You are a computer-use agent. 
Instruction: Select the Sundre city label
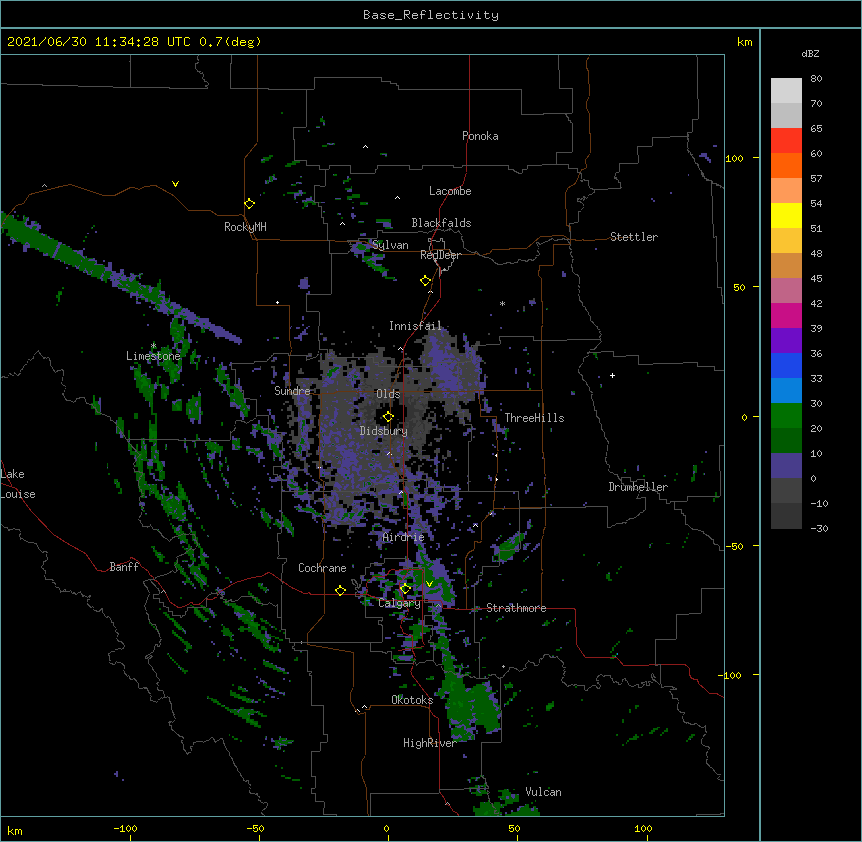tap(292, 391)
